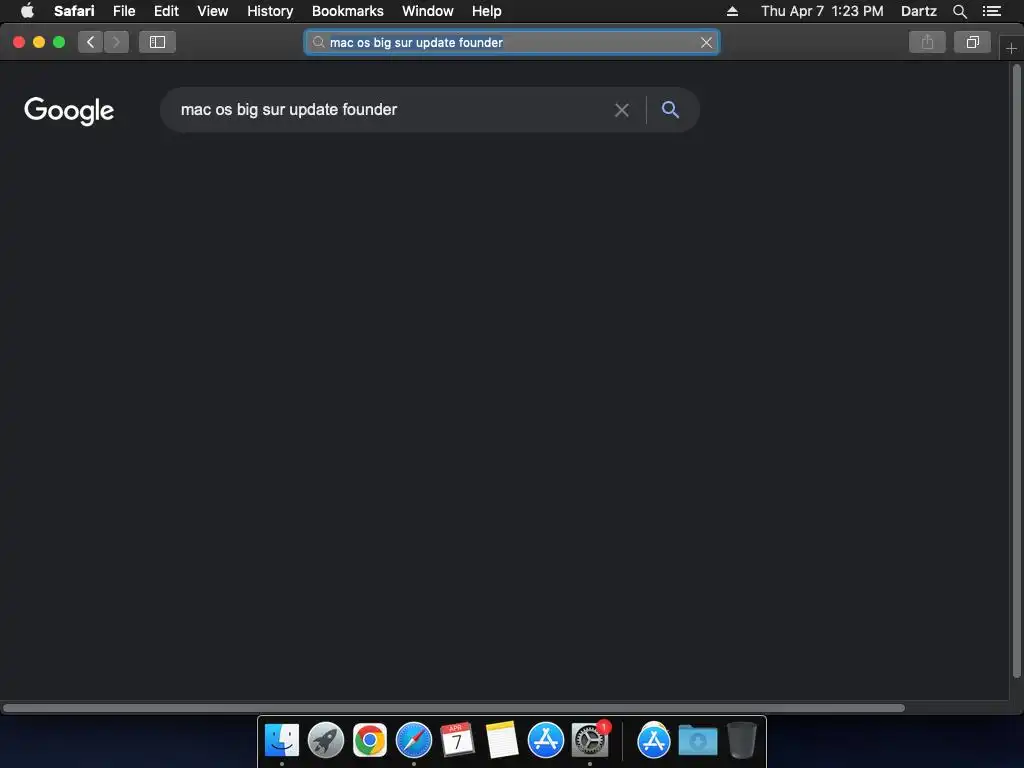Open Finder from the Dock

tap(281, 740)
